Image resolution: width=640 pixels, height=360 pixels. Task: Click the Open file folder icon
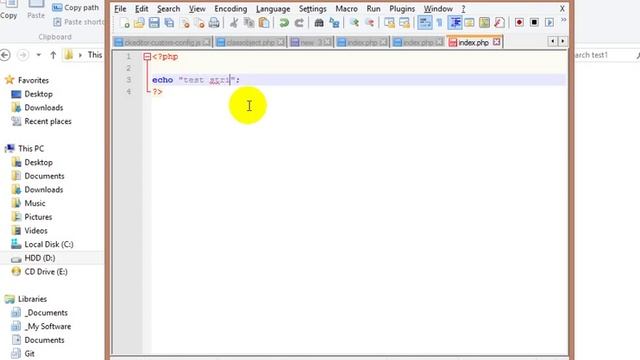[139, 23]
